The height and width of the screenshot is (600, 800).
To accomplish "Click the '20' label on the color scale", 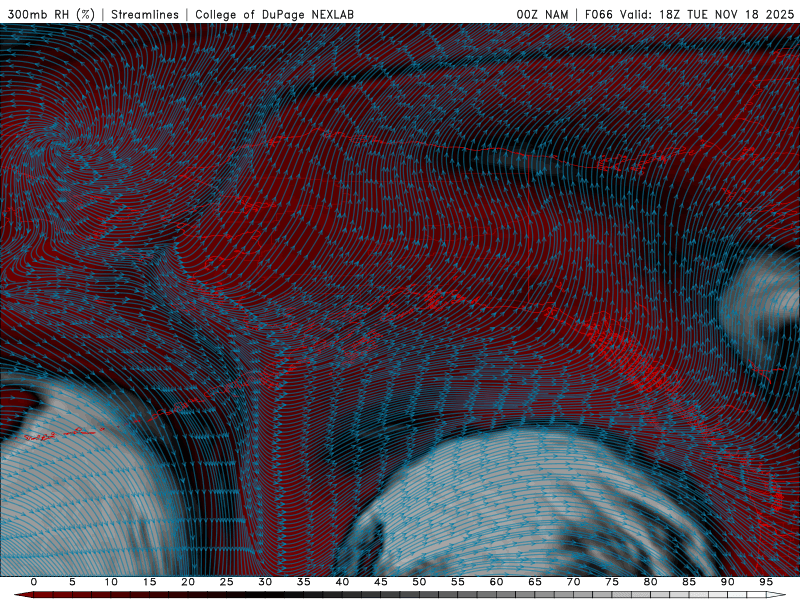I will [188, 582].
